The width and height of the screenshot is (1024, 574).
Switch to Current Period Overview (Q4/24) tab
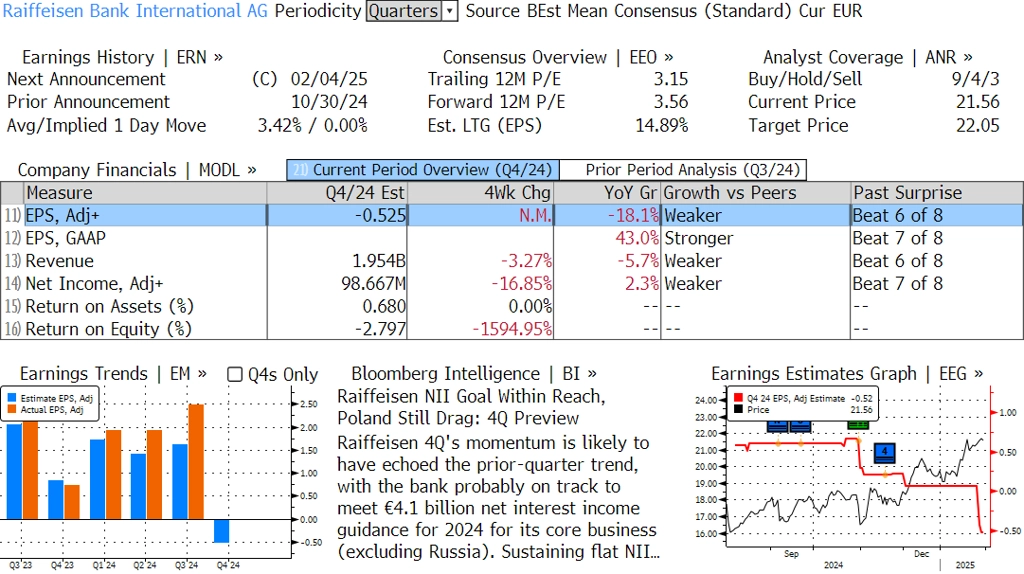423,170
